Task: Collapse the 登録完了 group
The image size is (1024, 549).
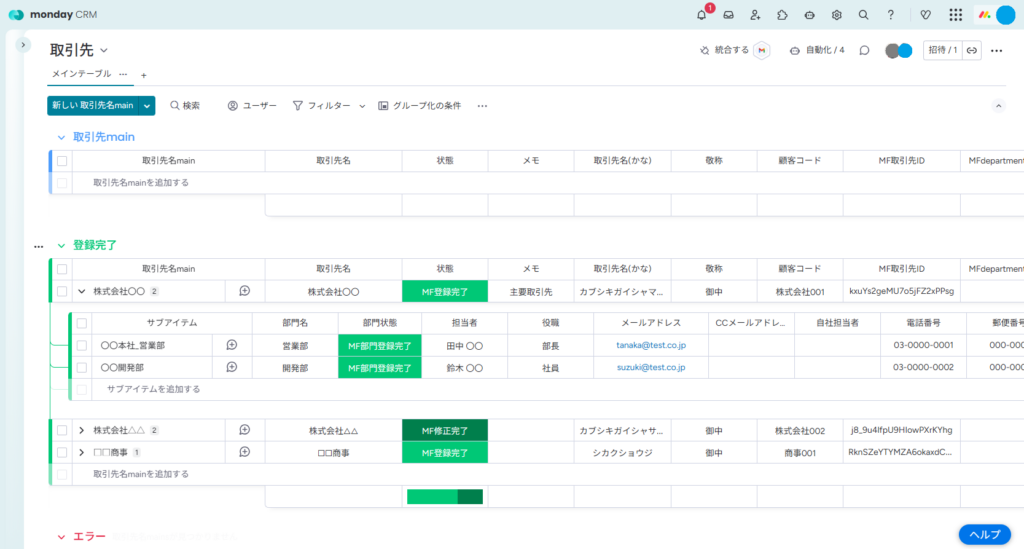Action: pos(61,245)
